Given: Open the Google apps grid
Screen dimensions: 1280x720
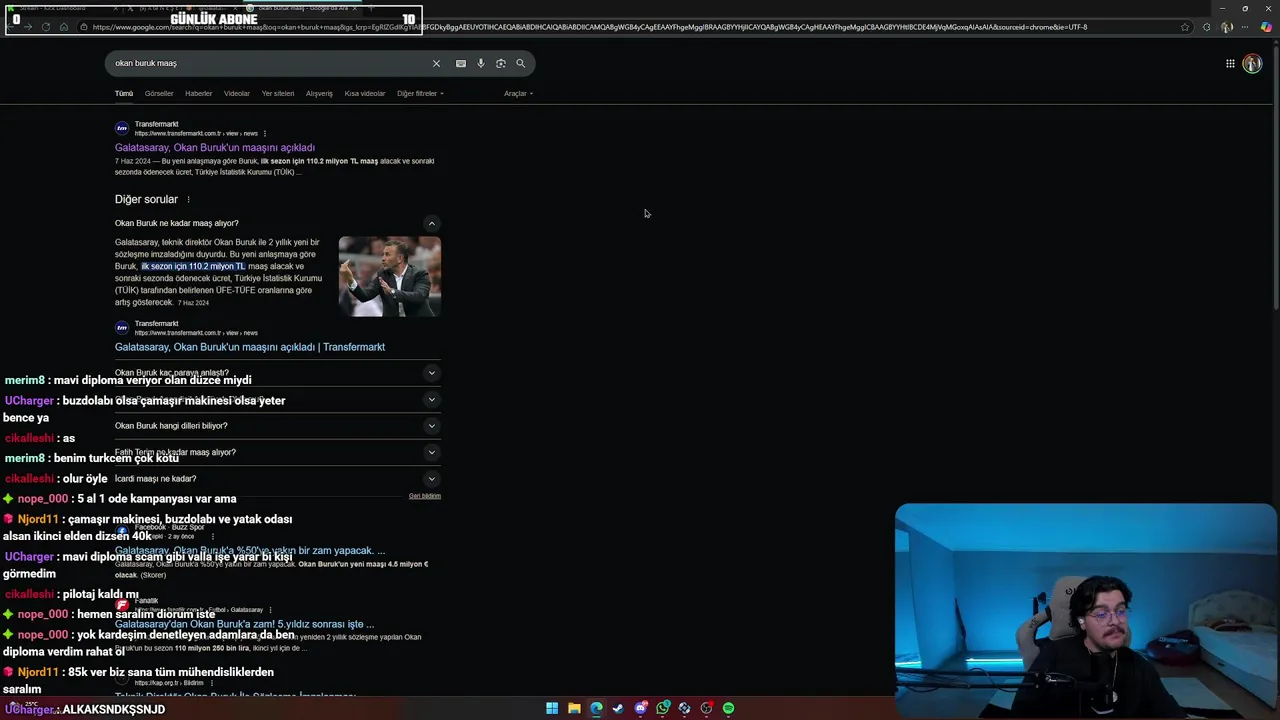Looking at the screenshot, I should pyautogui.click(x=1230, y=64).
